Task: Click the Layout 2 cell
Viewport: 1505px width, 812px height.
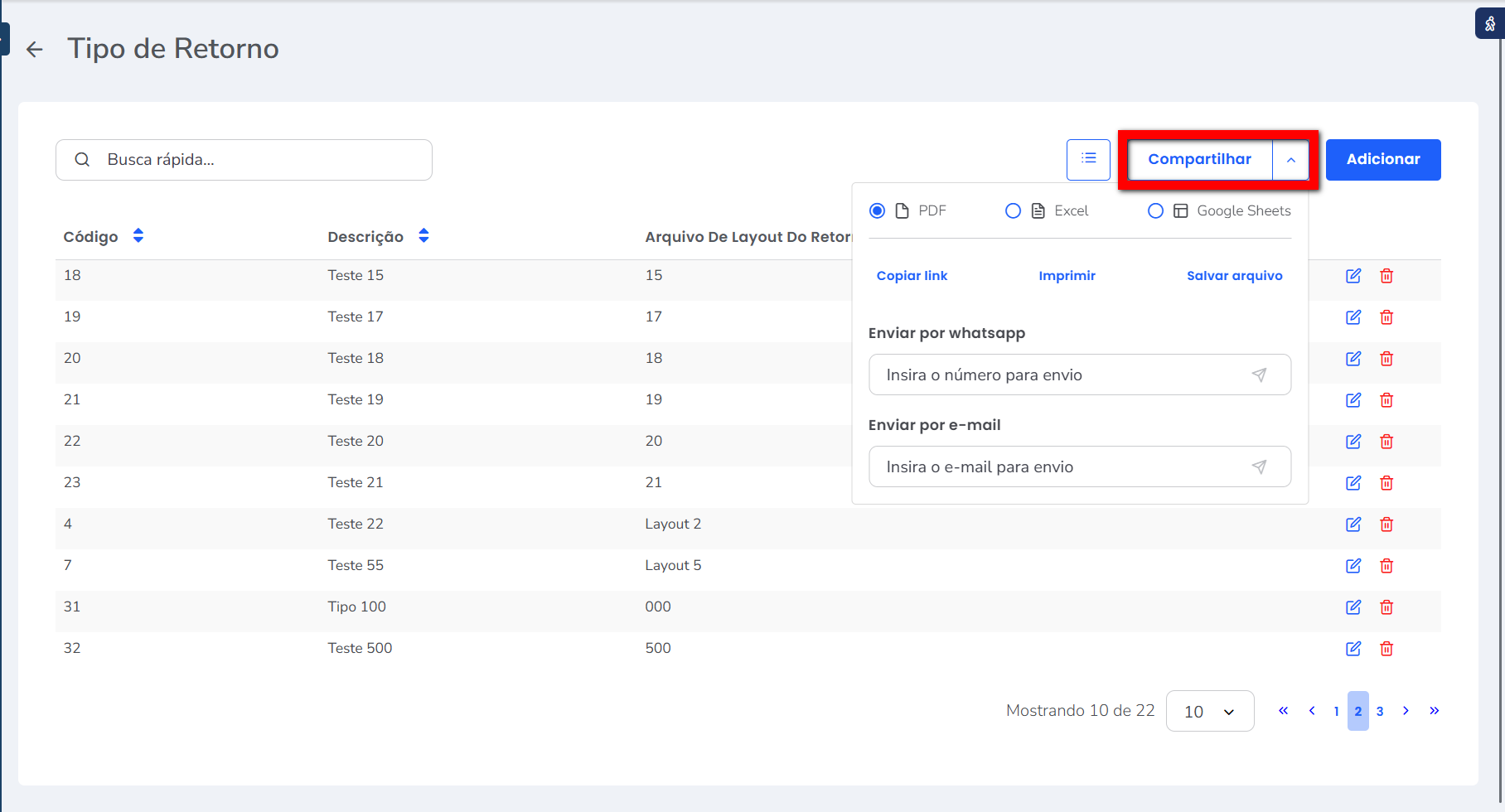Action: (673, 524)
